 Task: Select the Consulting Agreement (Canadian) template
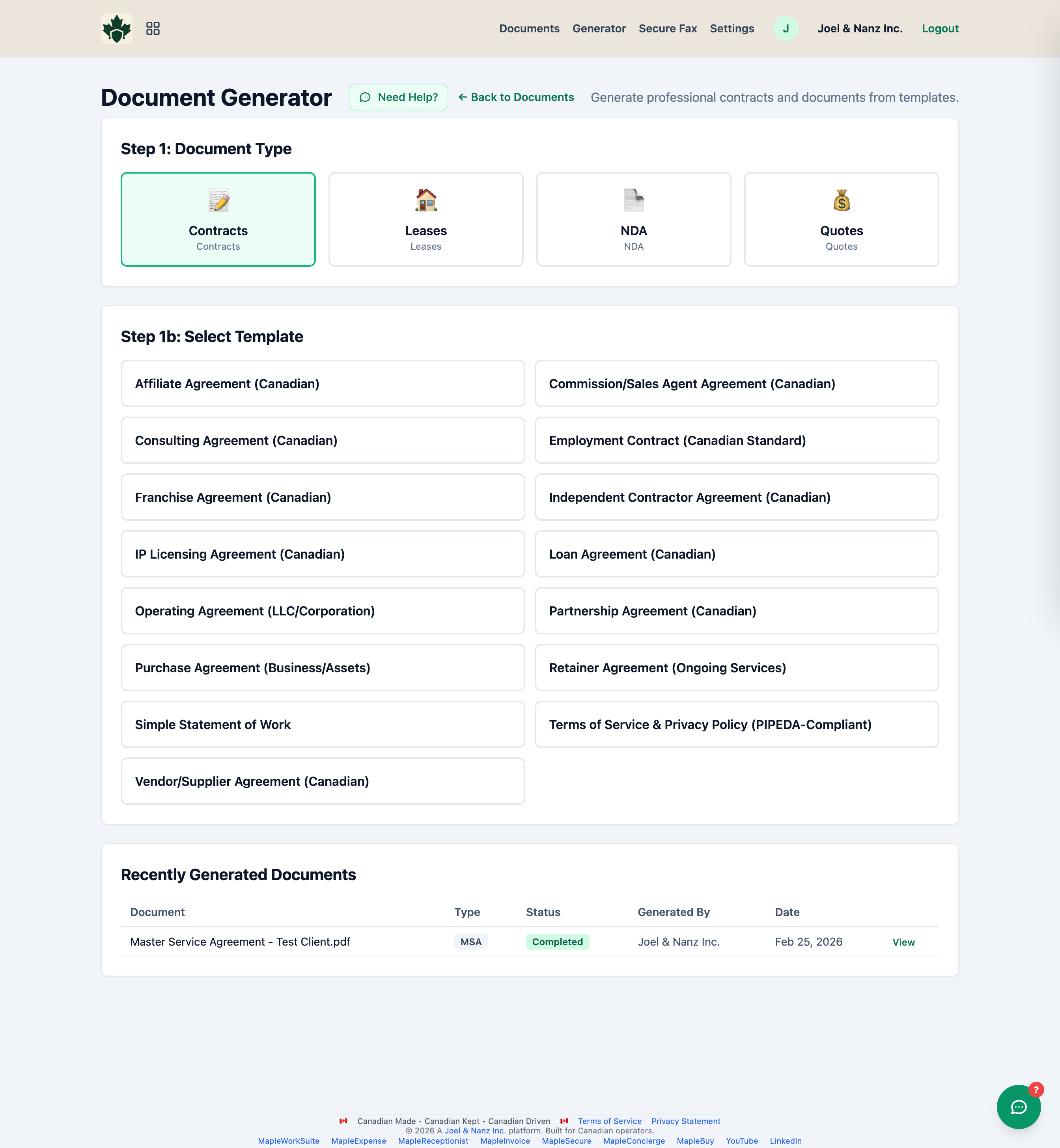point(322,441)
